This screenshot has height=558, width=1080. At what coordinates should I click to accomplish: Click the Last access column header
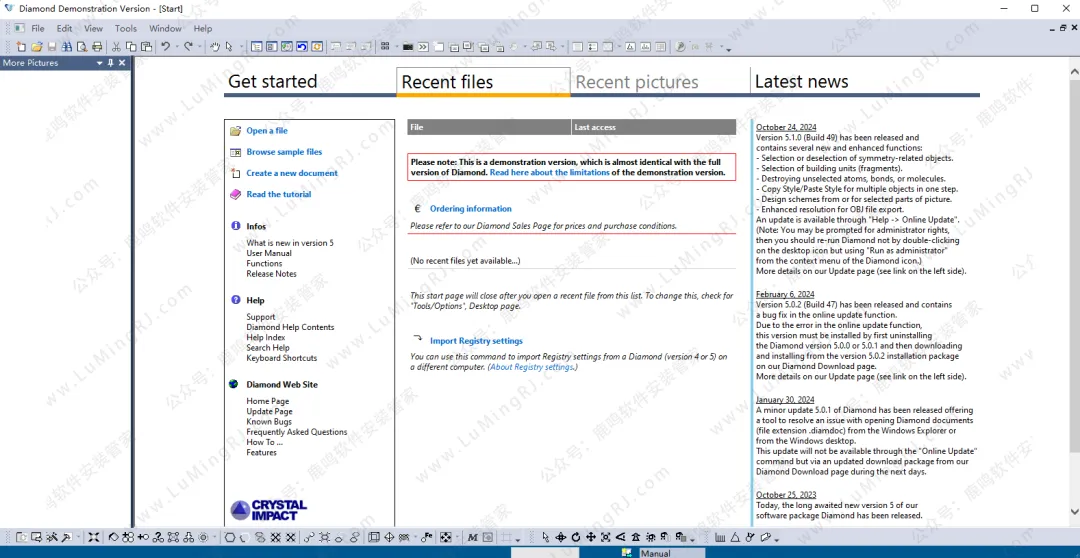pyautogui.click(x=595, y=127)
